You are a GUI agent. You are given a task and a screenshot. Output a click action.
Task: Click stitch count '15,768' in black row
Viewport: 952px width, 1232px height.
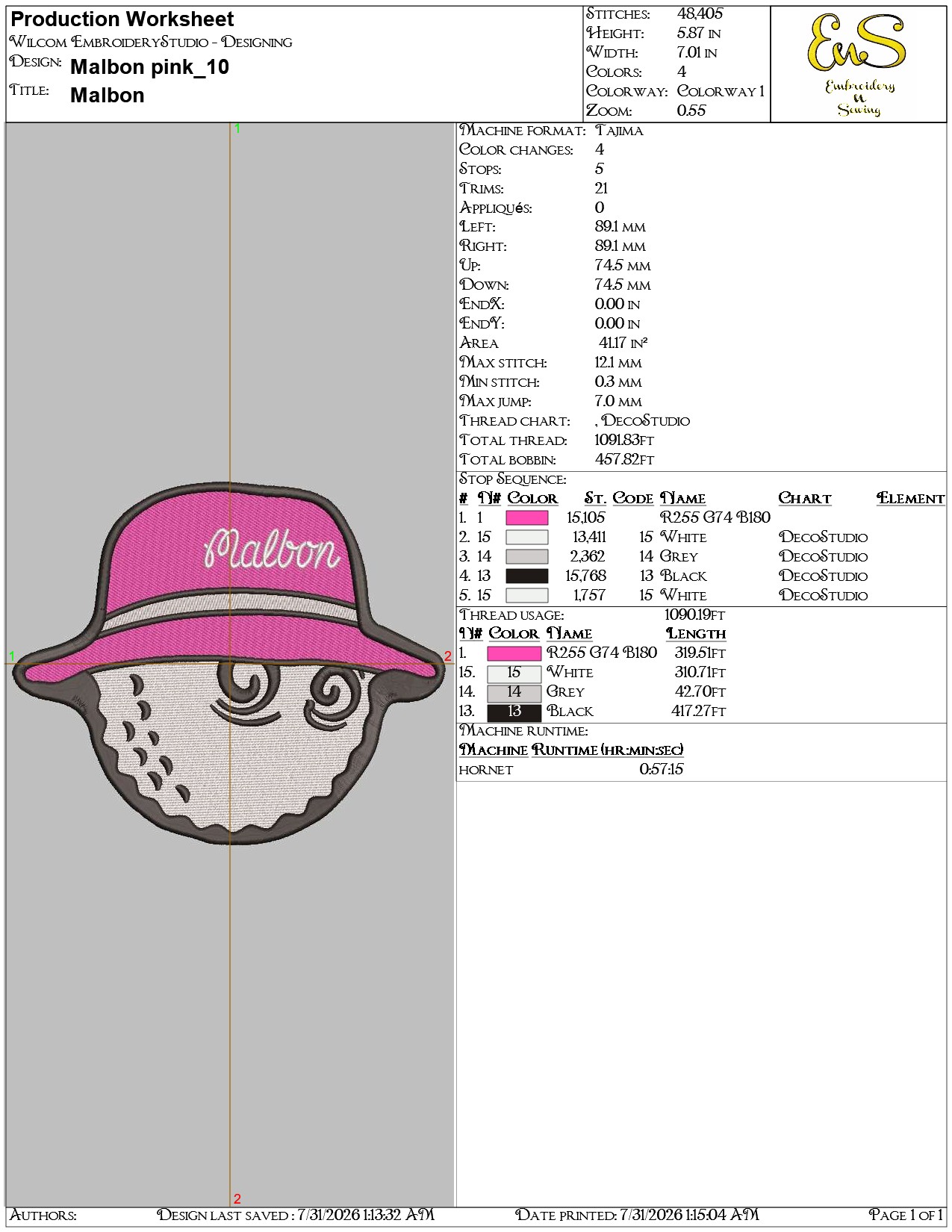pyautogui.click(x=585, y=576)
